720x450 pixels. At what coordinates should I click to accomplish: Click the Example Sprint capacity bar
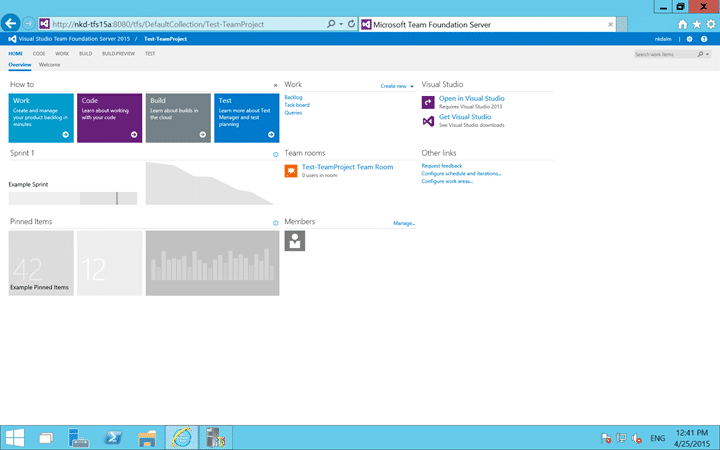(73, 198)
